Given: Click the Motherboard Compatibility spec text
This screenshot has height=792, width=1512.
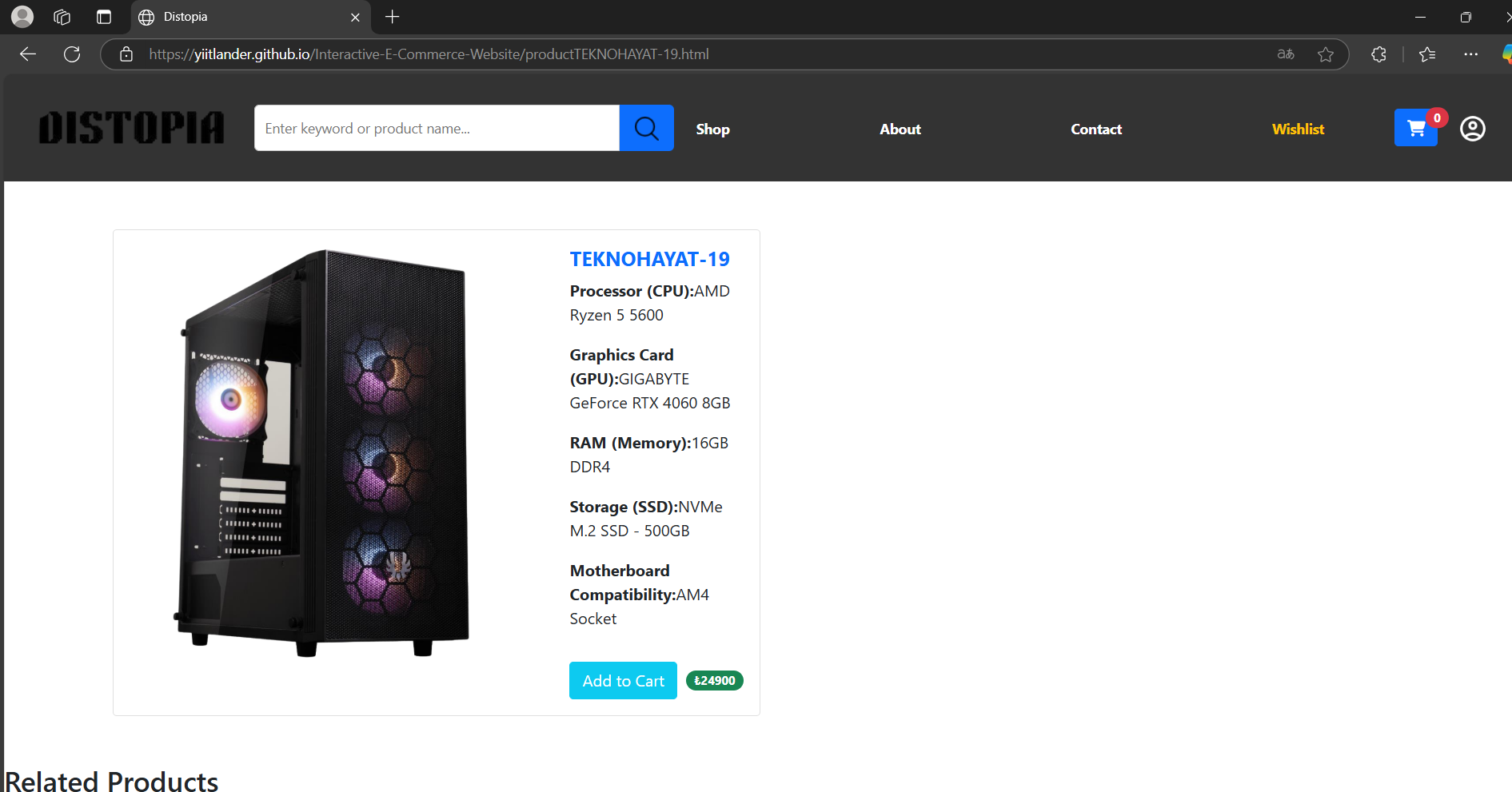Looking at the screenshot, I should [x=639, y=595].
